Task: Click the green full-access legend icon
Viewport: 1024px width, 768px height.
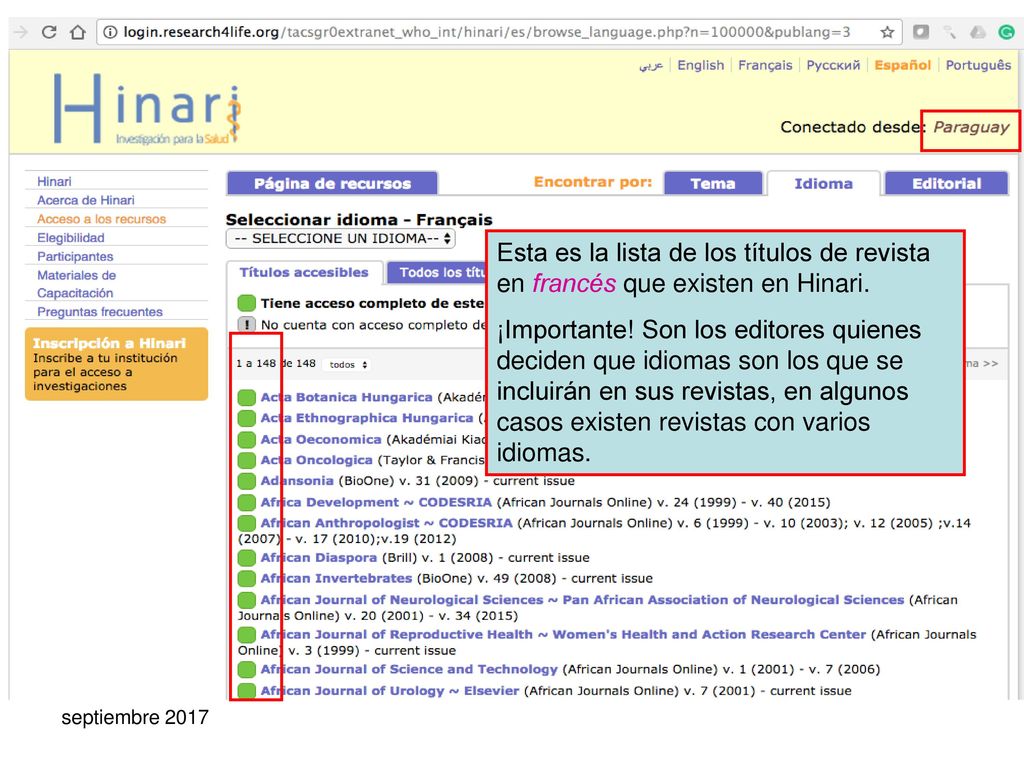Action: 247,303
